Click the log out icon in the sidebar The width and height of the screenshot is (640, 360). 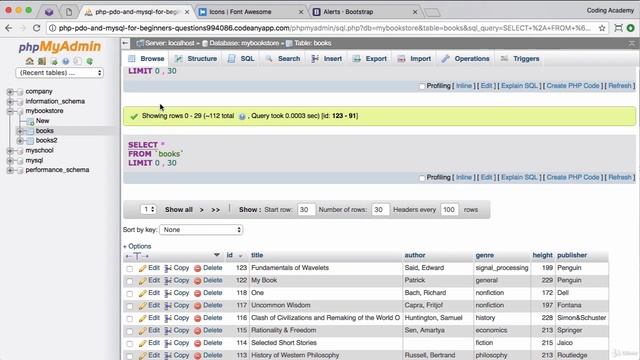pos(42,61)
